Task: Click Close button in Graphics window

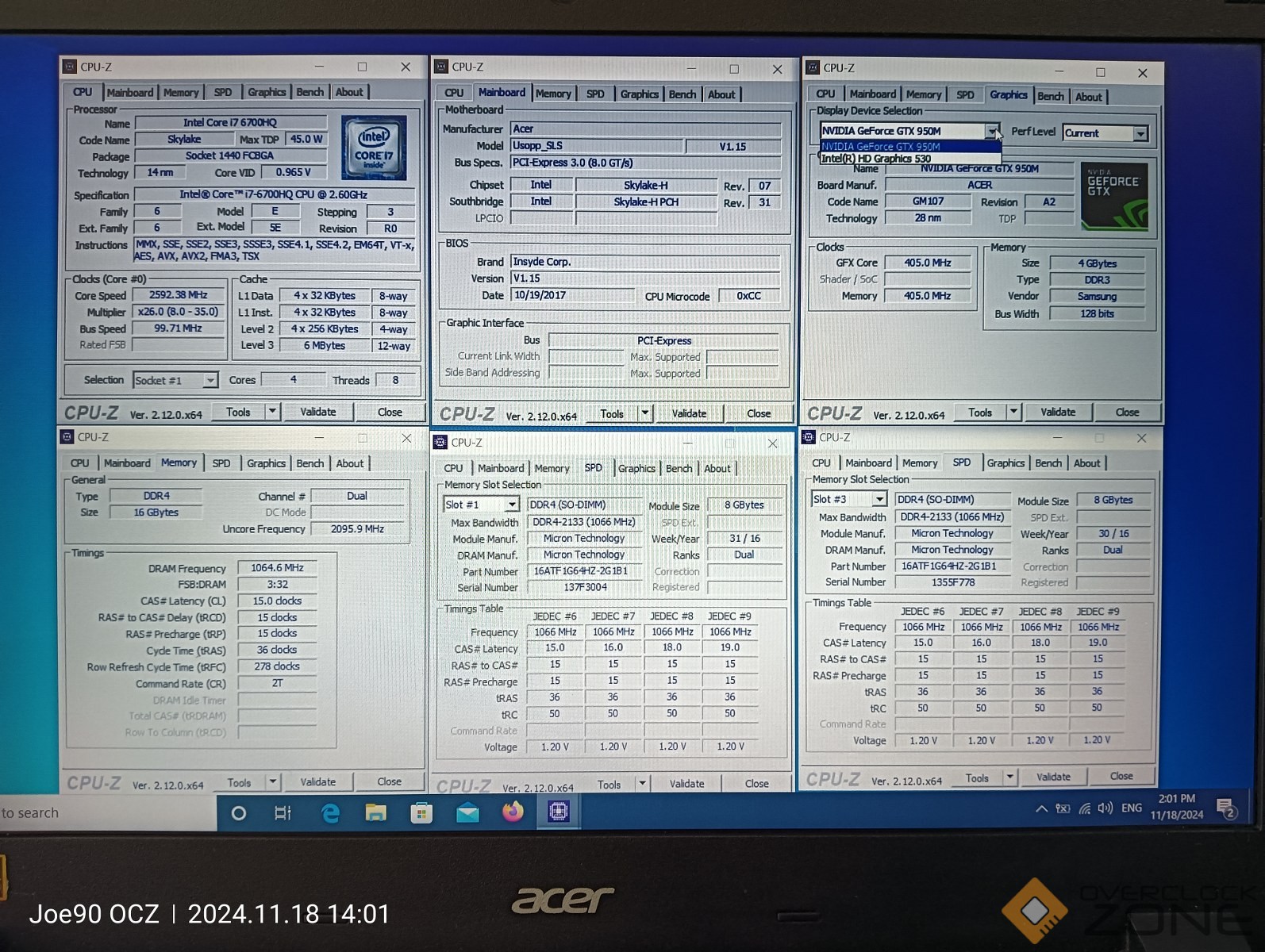Action: [x=1127, y=413]
